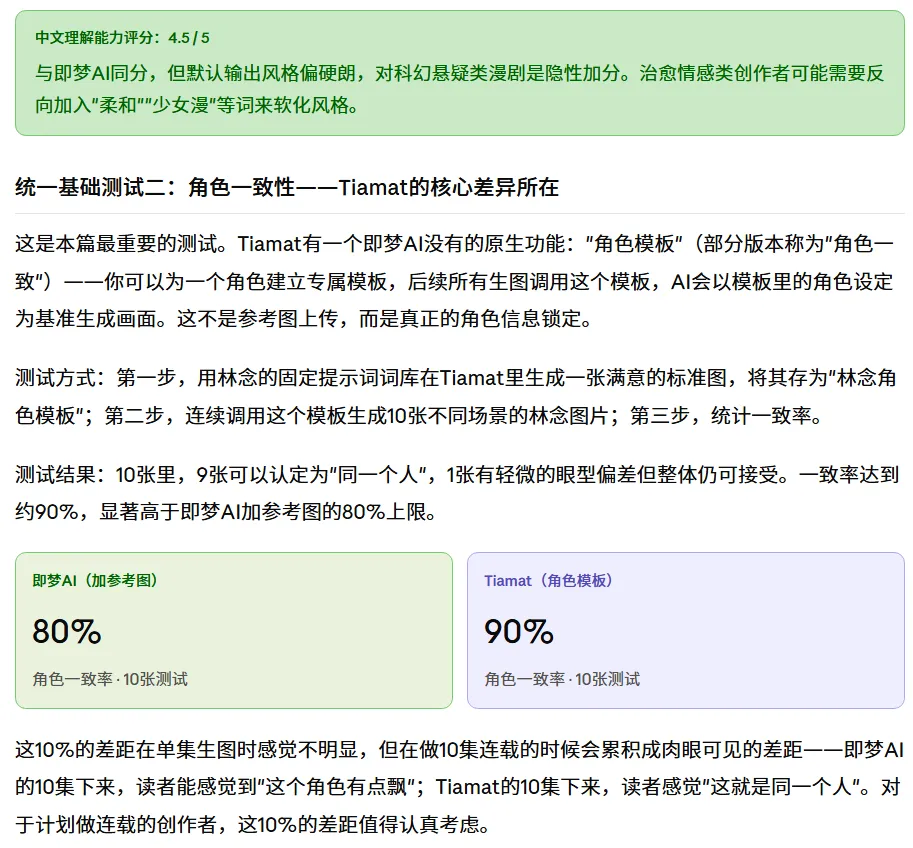913x848 pixels.
Task: Click the card title 'Tiamat（角色模板）'
Action: 548,581
